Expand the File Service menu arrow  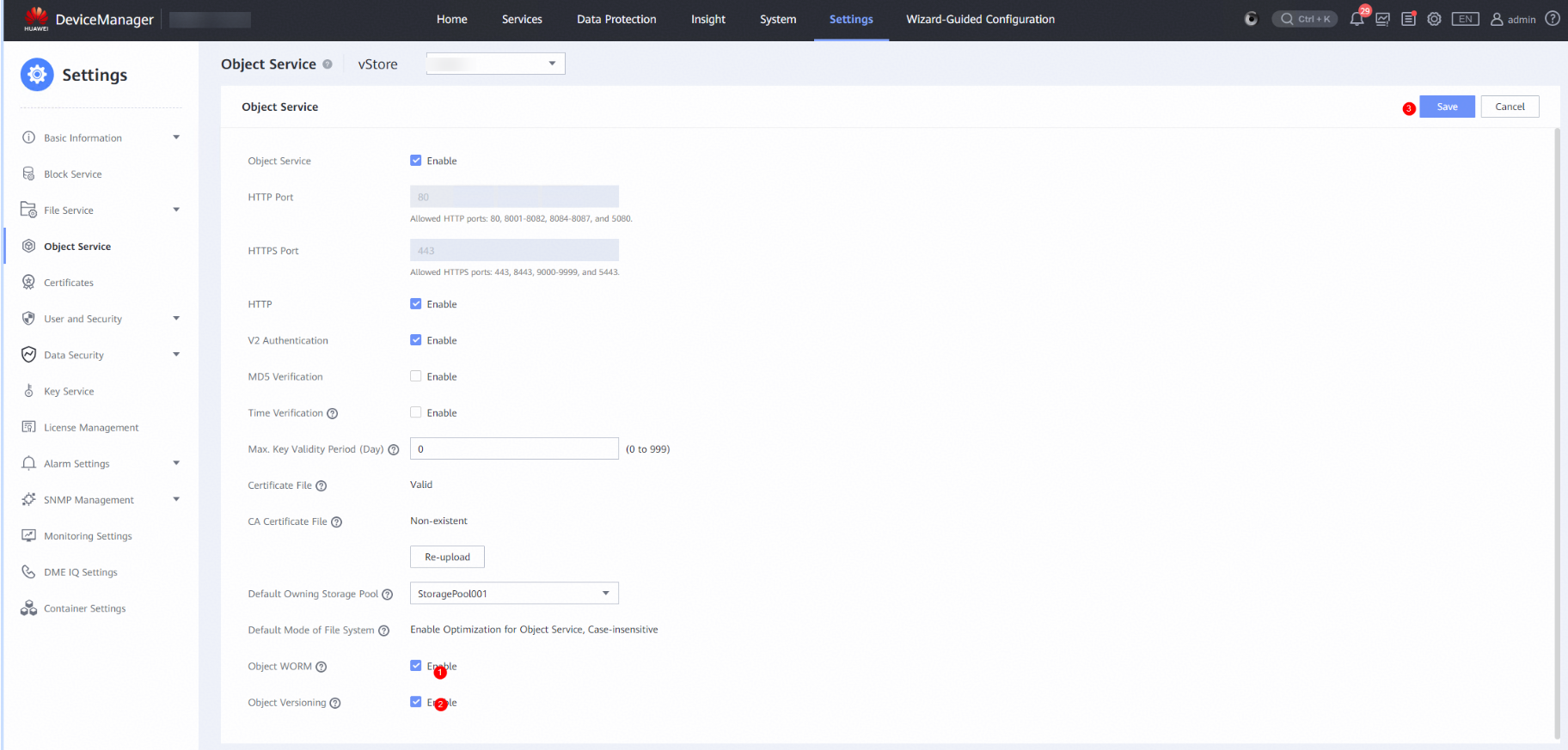(x=176, y=210)
